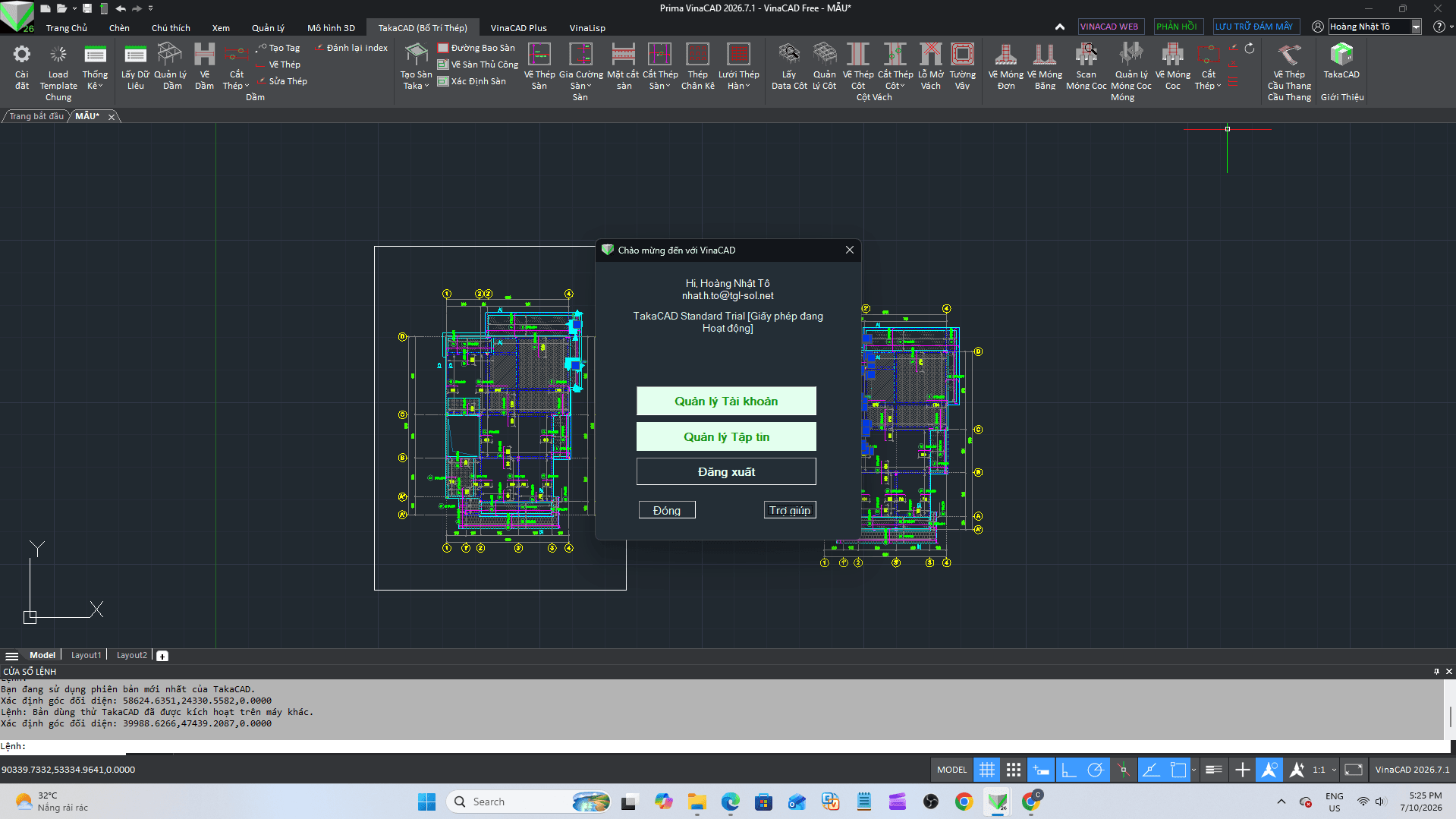Screen dimensions: 1456x819
Task: Open the Mô hình 3D tab
Action: click(331, 28)
